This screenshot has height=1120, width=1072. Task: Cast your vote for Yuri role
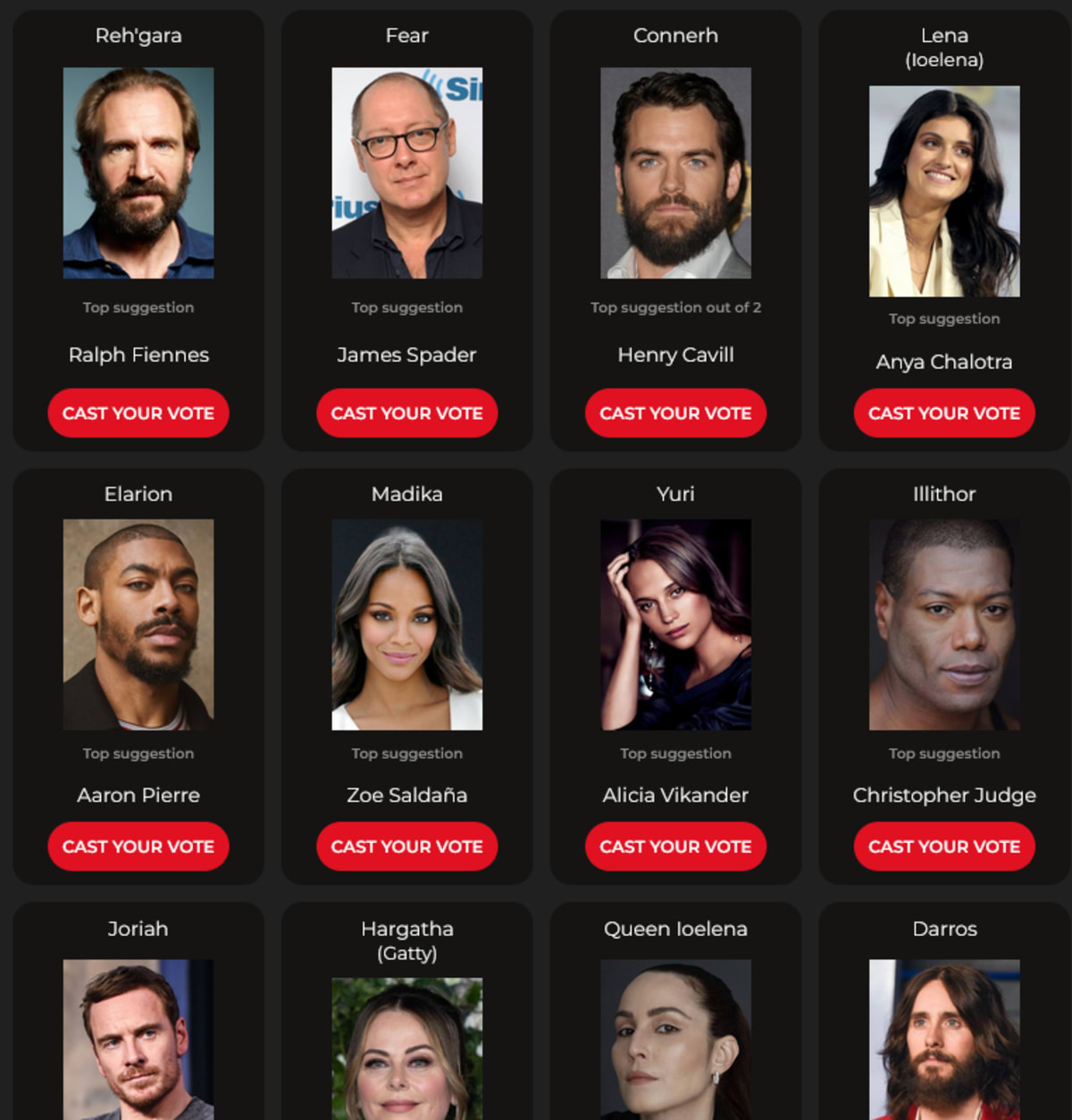[675, 847]
